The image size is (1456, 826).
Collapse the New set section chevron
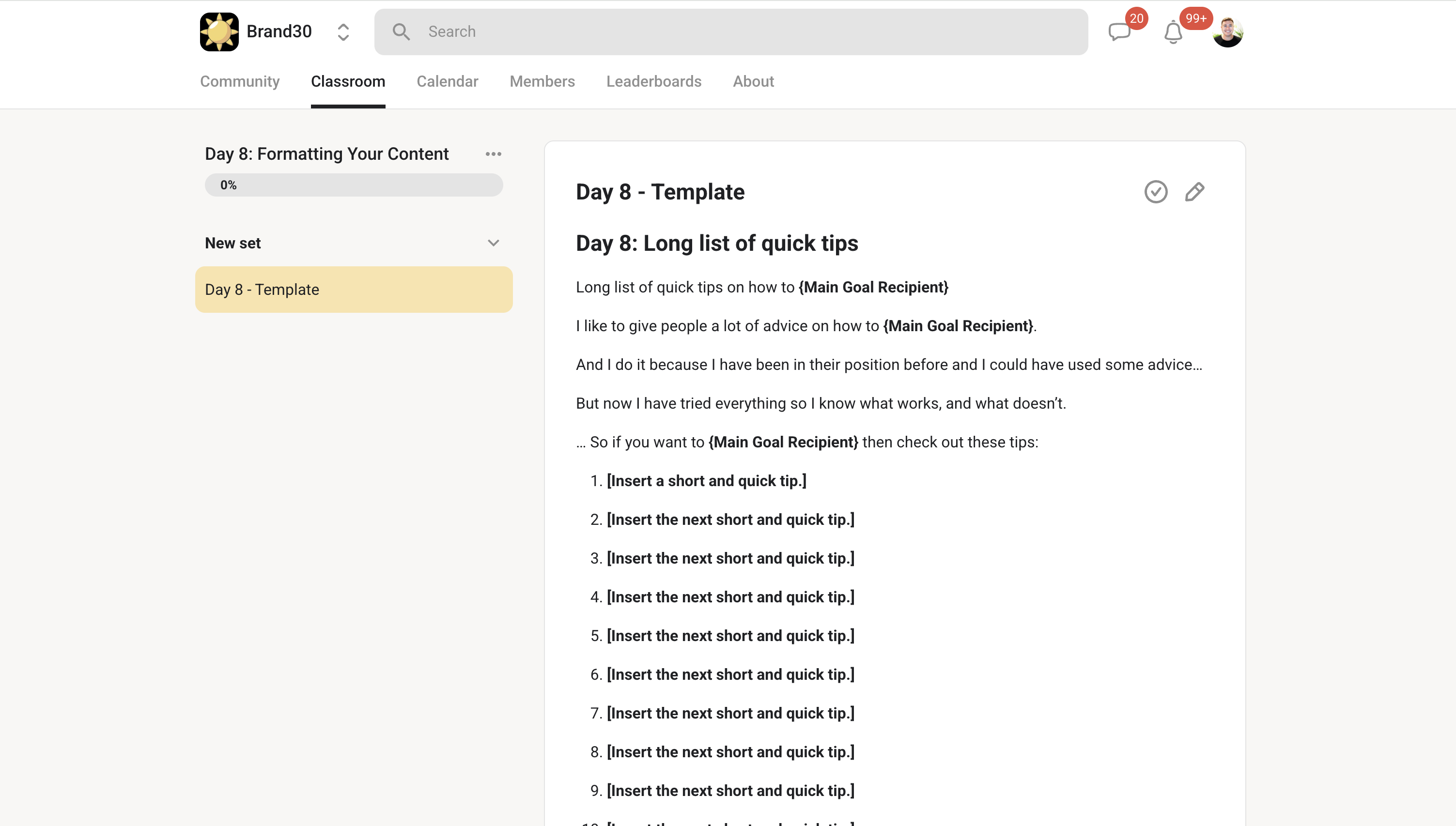coord(493,243)
